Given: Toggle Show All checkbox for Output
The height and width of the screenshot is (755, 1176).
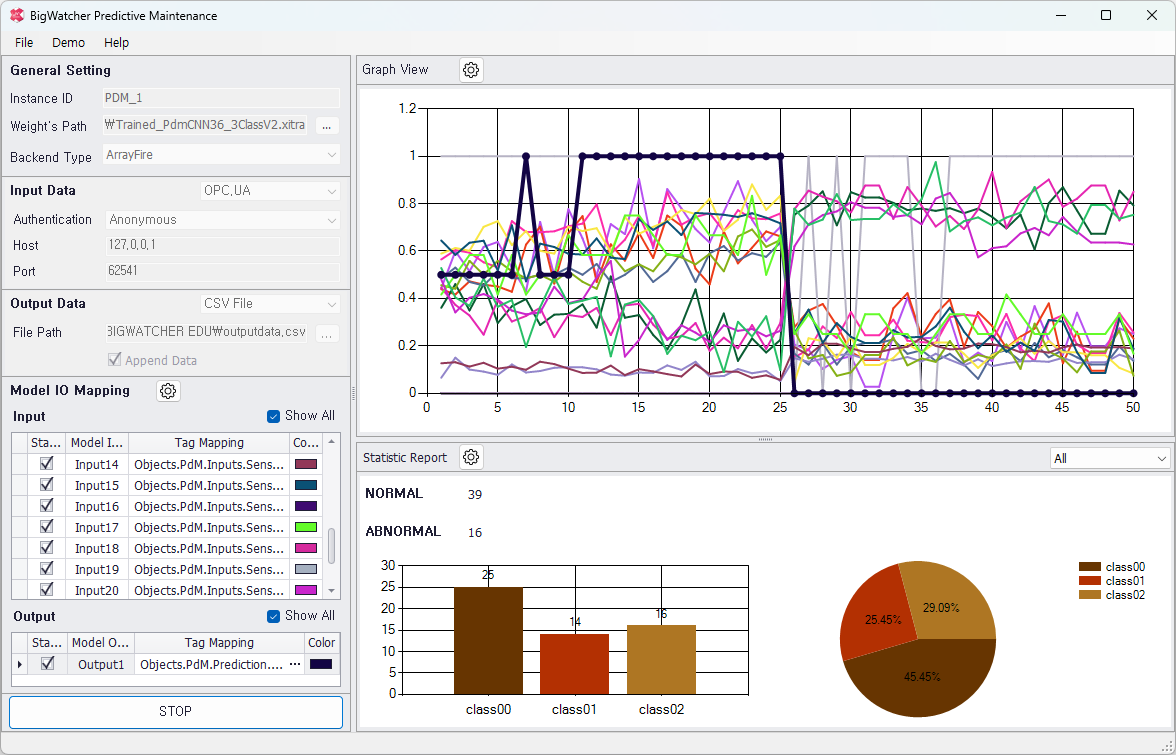Looking at the screenshot, I should 274,616.
